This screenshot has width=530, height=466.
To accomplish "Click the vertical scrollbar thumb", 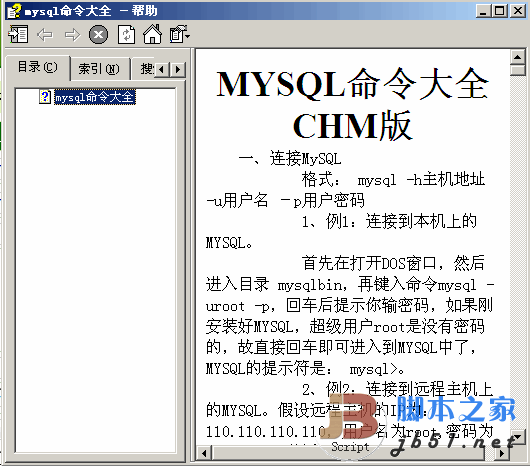I will [x=517, y=70].
